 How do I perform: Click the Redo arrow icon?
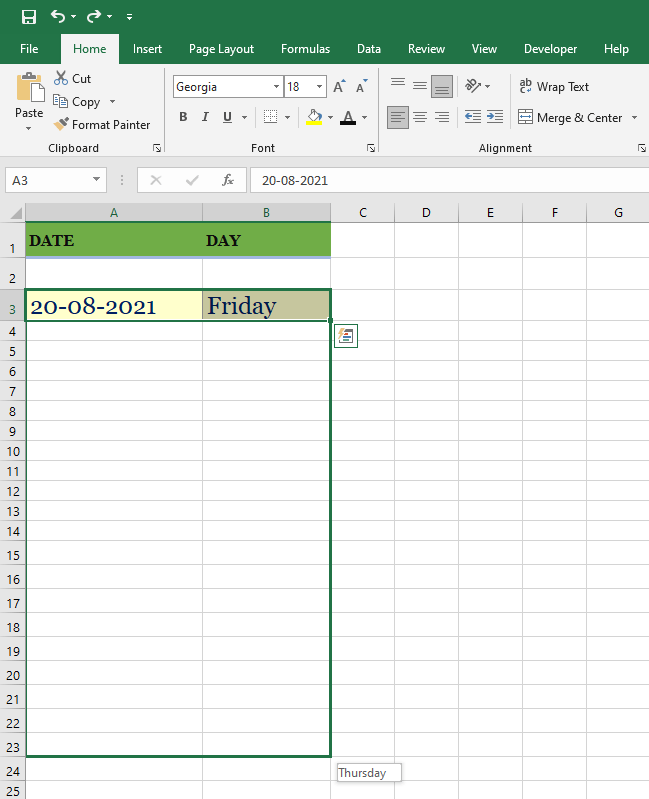94,17
